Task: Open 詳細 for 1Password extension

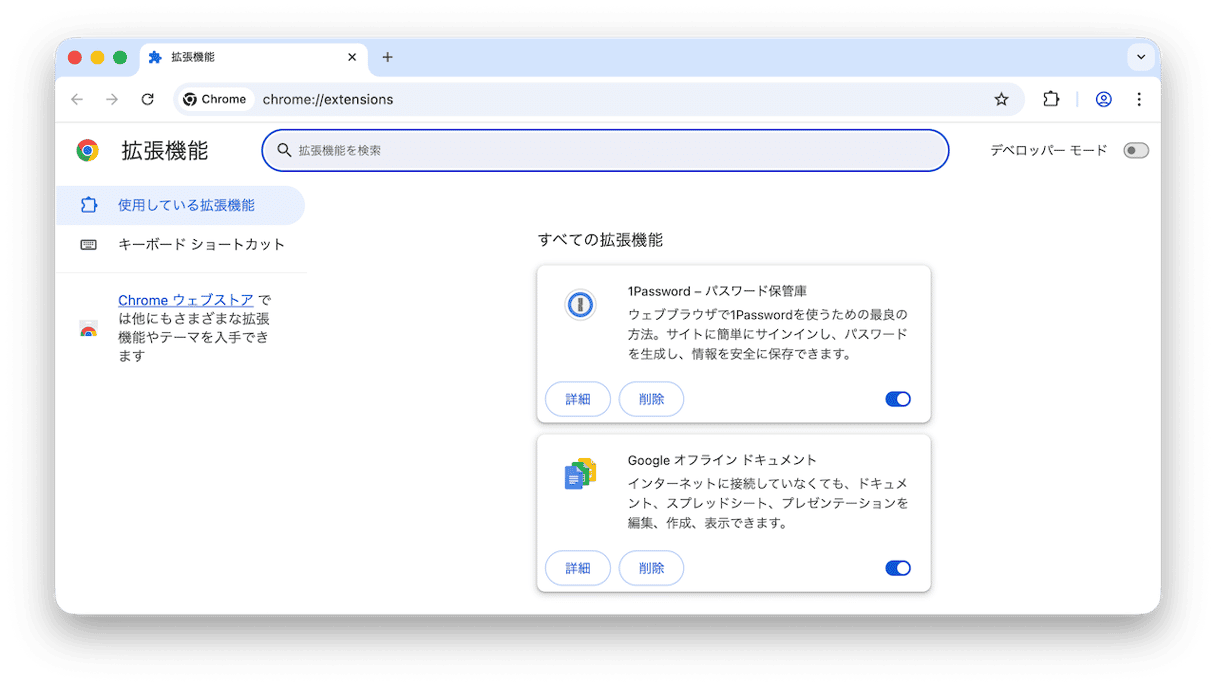Action: (578, 399)
